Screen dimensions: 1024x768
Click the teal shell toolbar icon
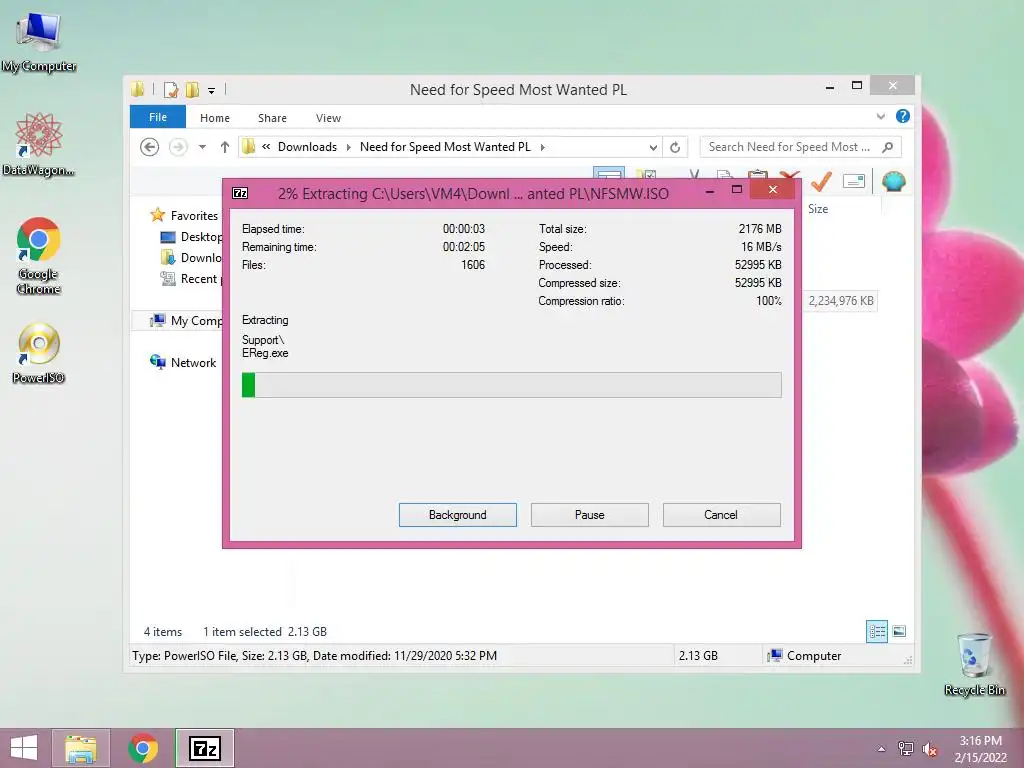893,181
